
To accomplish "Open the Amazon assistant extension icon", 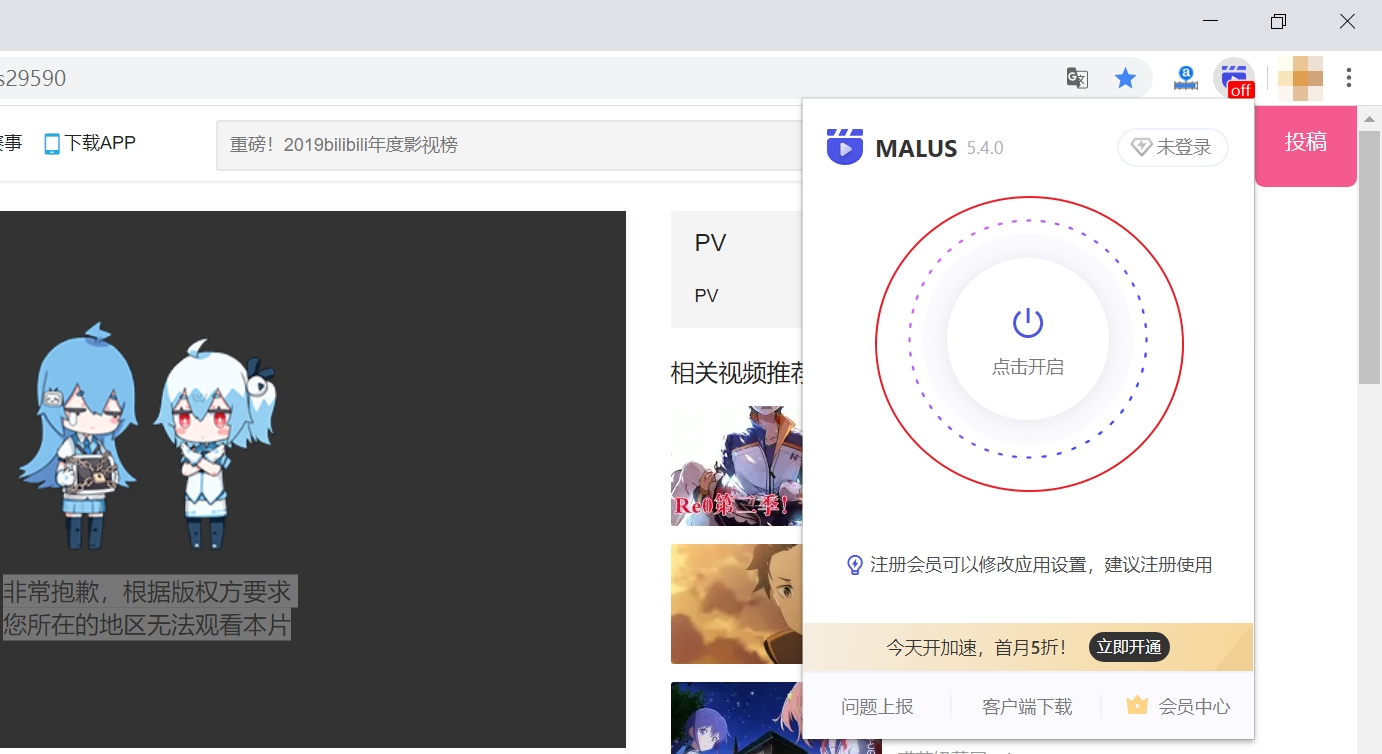I will coord(1186,78).
